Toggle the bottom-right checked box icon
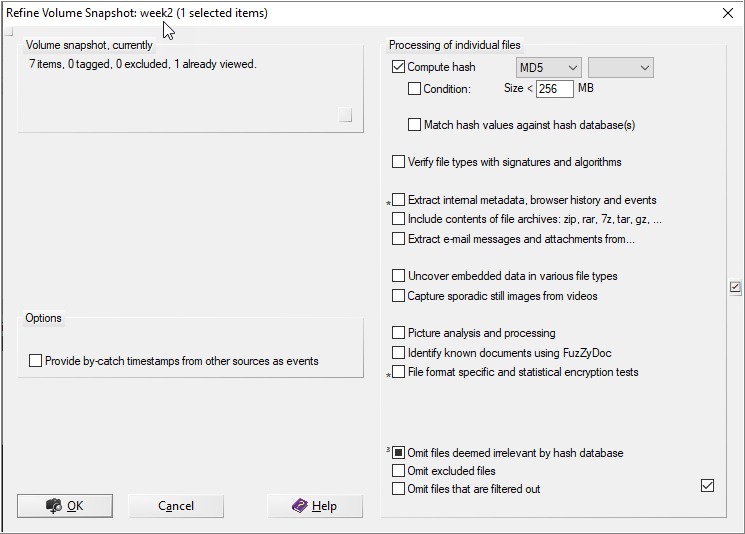This screenshot has height=534, width=745. pyautogui.click(x=707, y=486)
